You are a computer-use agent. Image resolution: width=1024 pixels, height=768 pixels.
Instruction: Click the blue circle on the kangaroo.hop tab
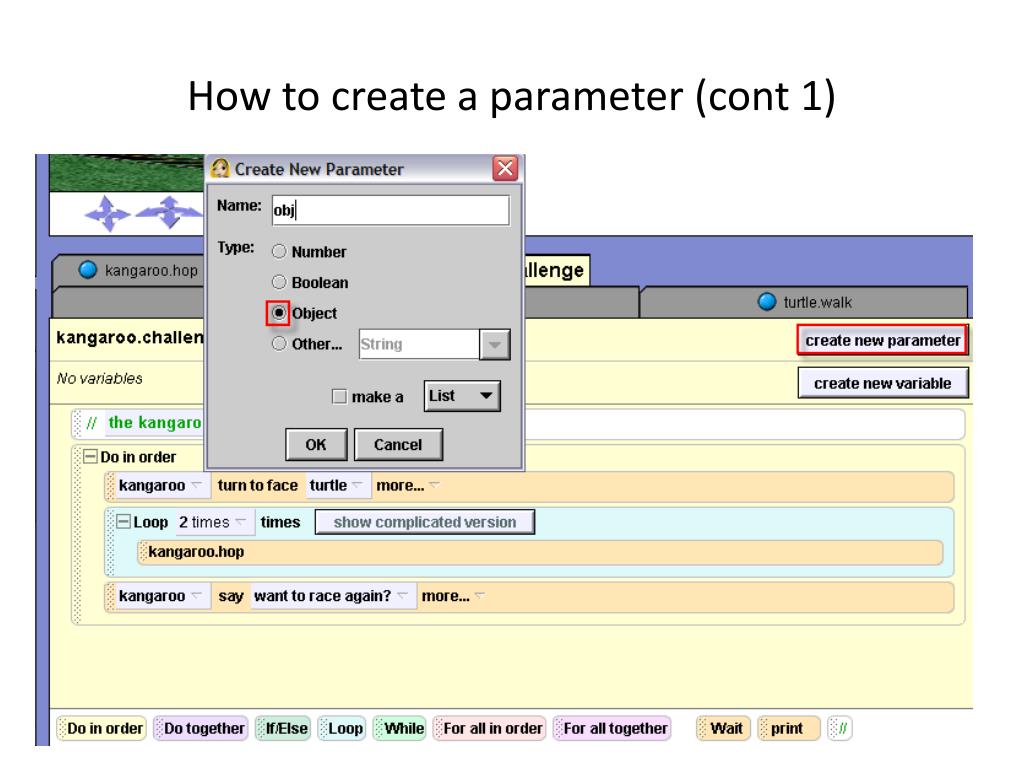pyautogui.click(x=88, y=270)
